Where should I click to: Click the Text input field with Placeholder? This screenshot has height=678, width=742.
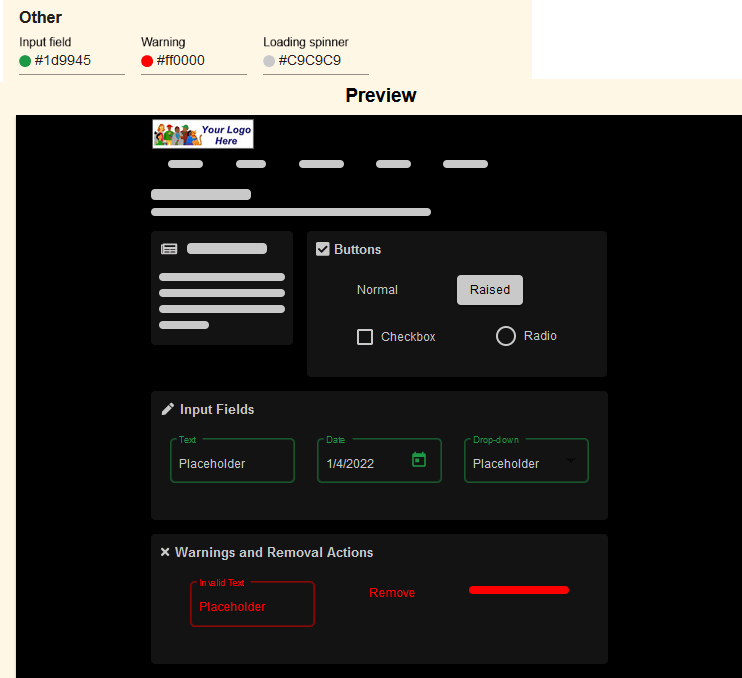[x=232, y=463]
